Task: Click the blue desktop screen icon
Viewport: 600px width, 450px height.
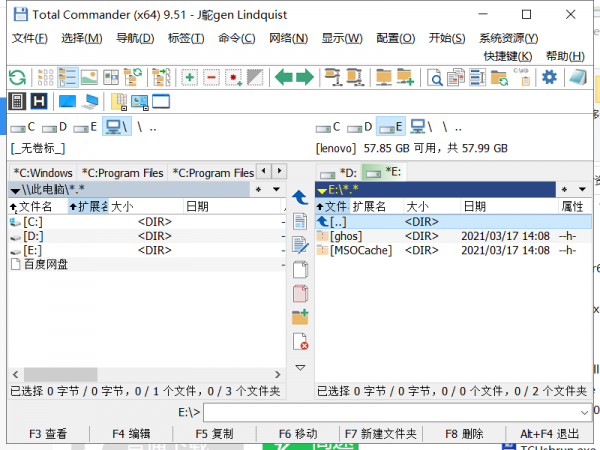Action: (67, 101)
